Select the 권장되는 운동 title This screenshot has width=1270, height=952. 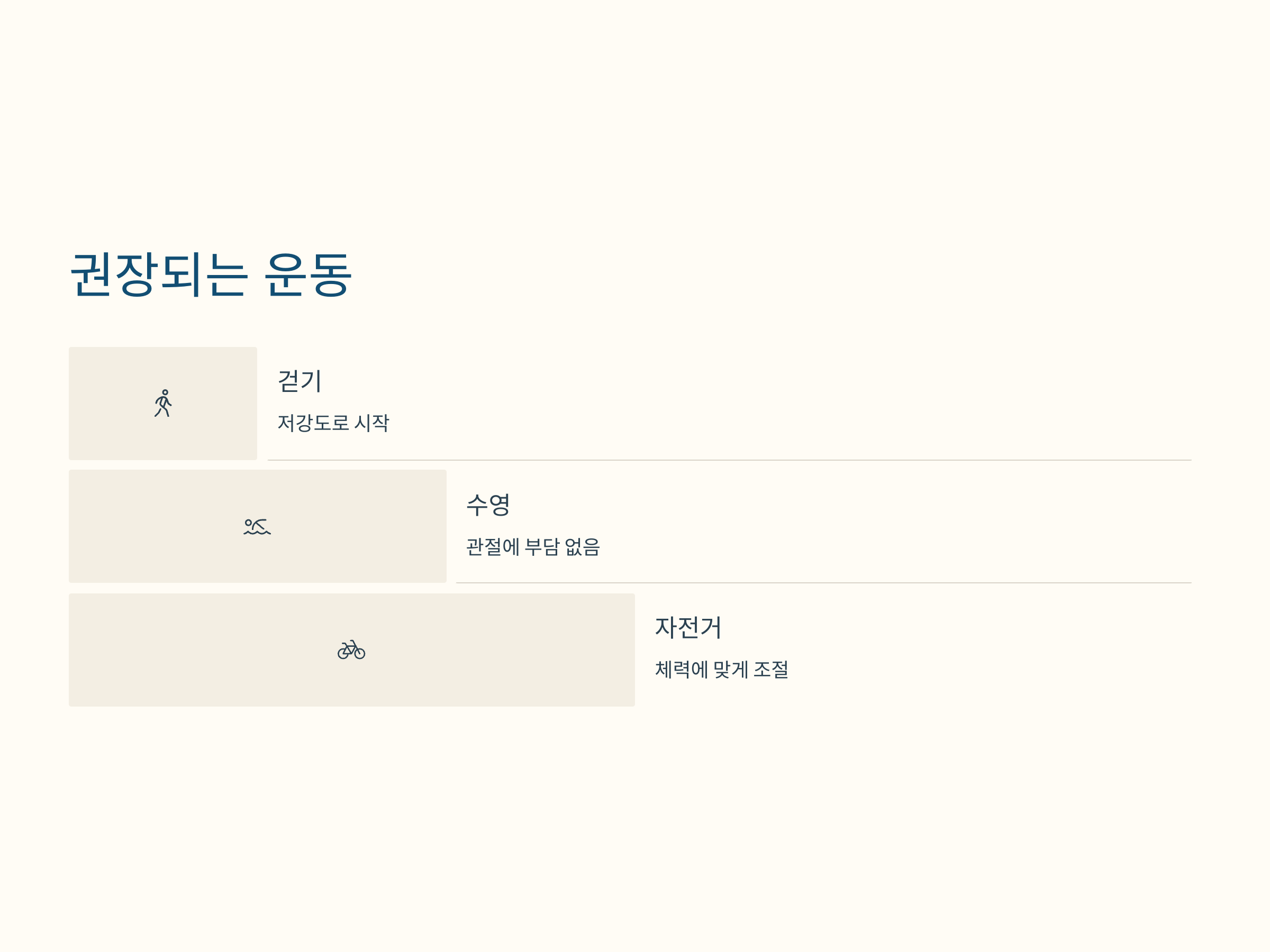point(211,275)
